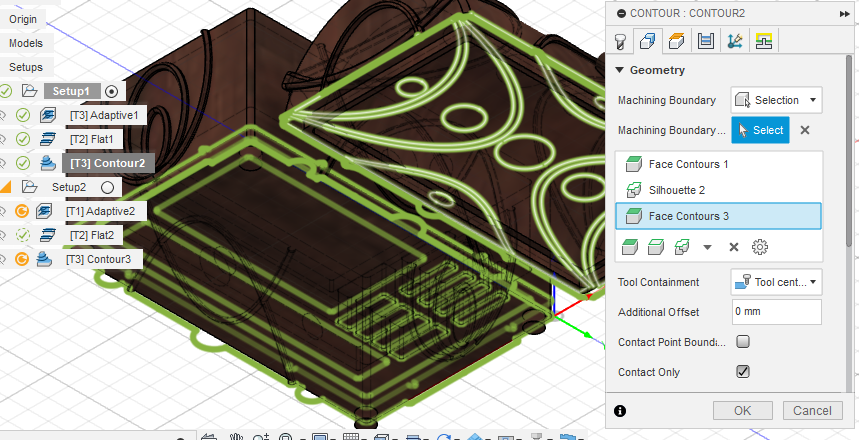
Task: Enable the Contact Point Boundary checkbox
Action: (743, 342)
